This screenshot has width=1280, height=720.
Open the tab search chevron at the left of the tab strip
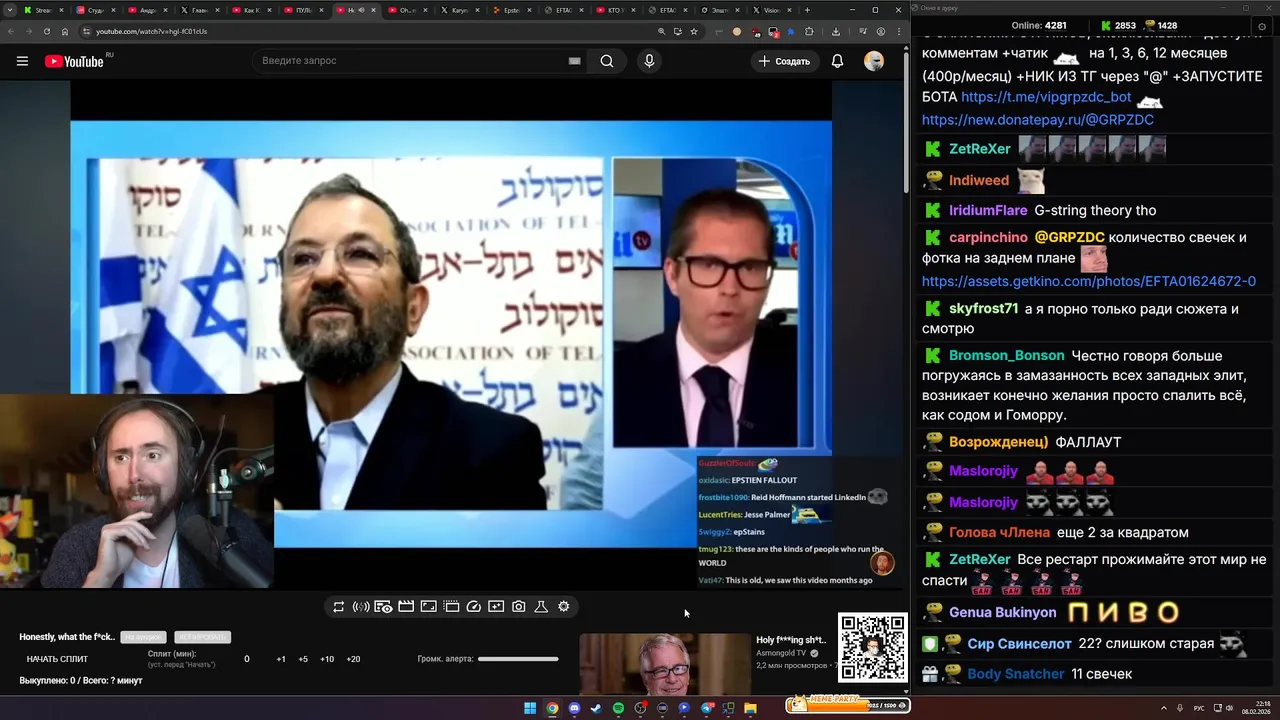tap(9, 10)
